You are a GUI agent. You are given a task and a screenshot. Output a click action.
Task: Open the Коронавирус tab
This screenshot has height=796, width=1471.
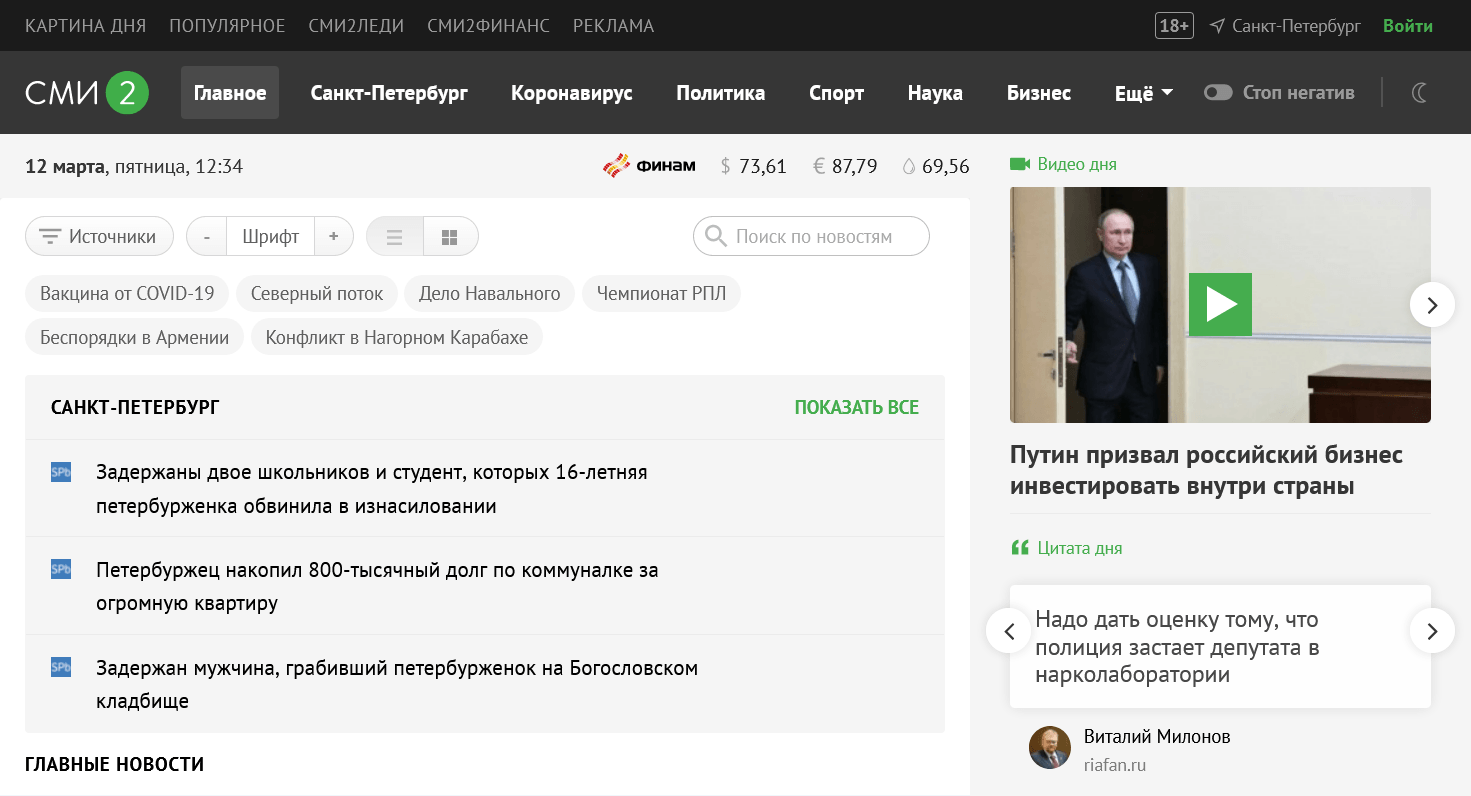pos(571,93)
